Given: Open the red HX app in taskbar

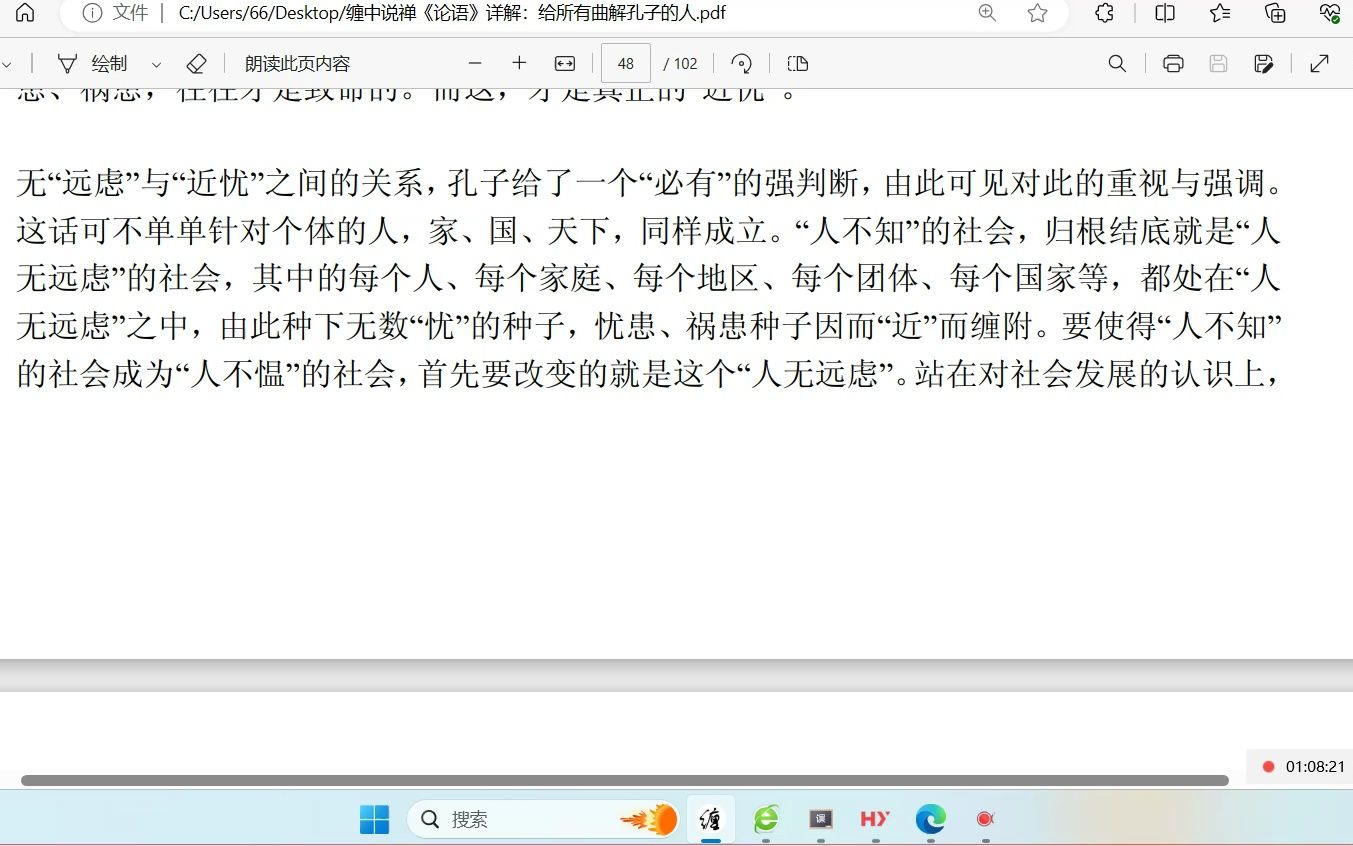Looking at the screenshot, I should point(875,819).
